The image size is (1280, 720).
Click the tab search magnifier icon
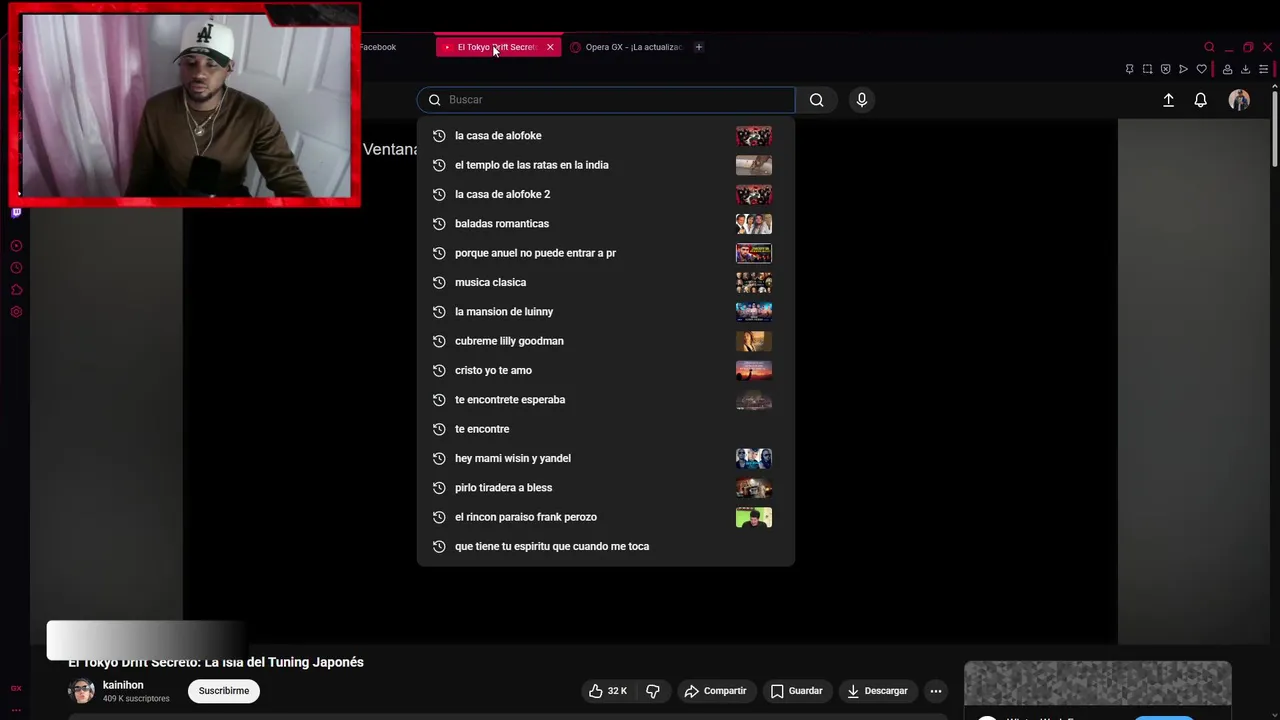pyautogui.click(x=1209, y=47)
